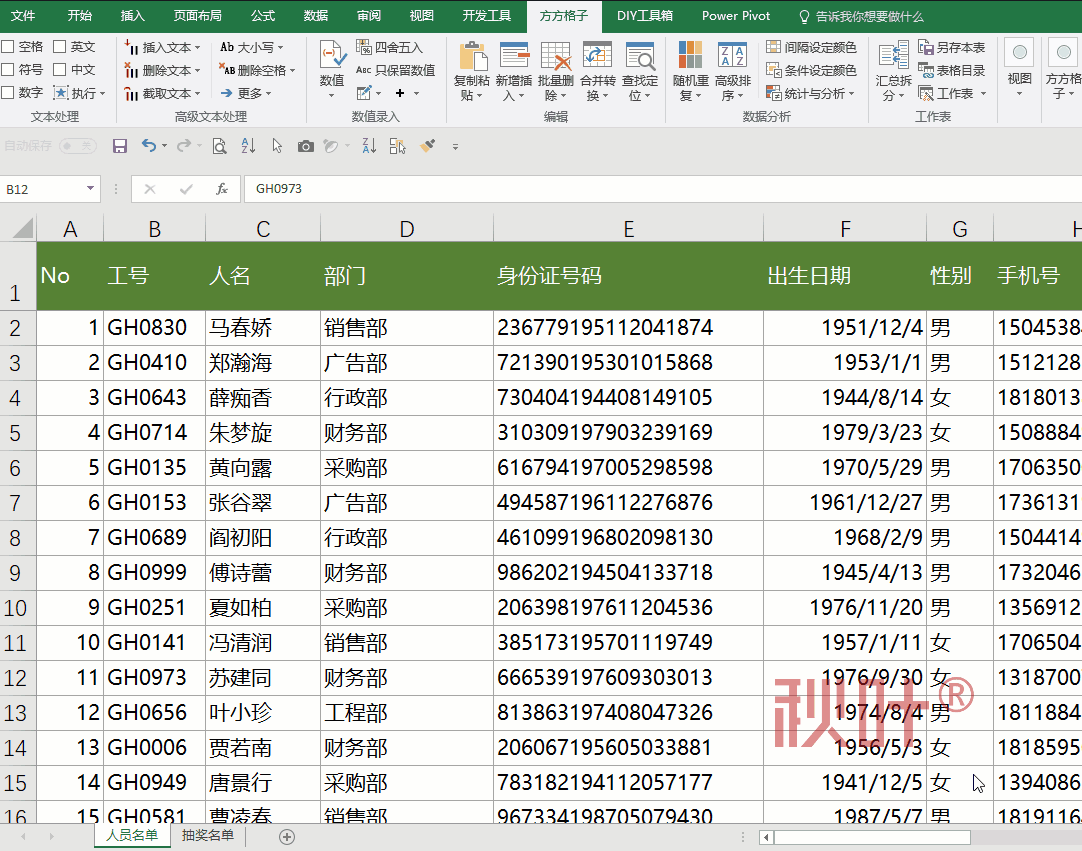This screenshot has height=851, width=1082.
Task: Select column E header
Action: point(629,228)
